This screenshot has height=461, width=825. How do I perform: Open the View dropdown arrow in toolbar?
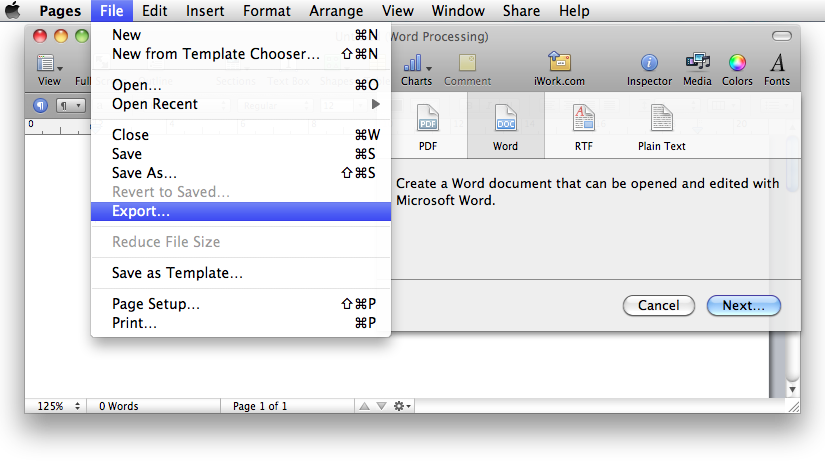(x=60, y=68)
